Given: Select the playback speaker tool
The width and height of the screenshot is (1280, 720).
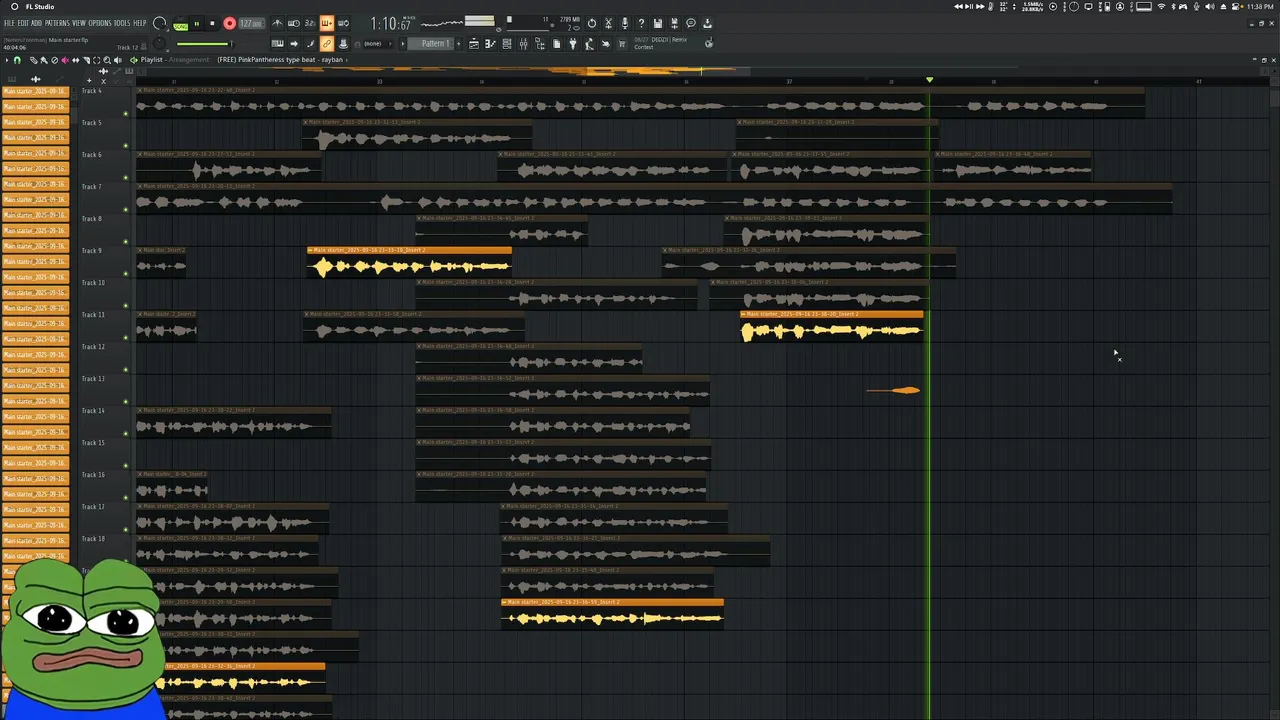Looking at the screenshot, I should click(118, 60).
